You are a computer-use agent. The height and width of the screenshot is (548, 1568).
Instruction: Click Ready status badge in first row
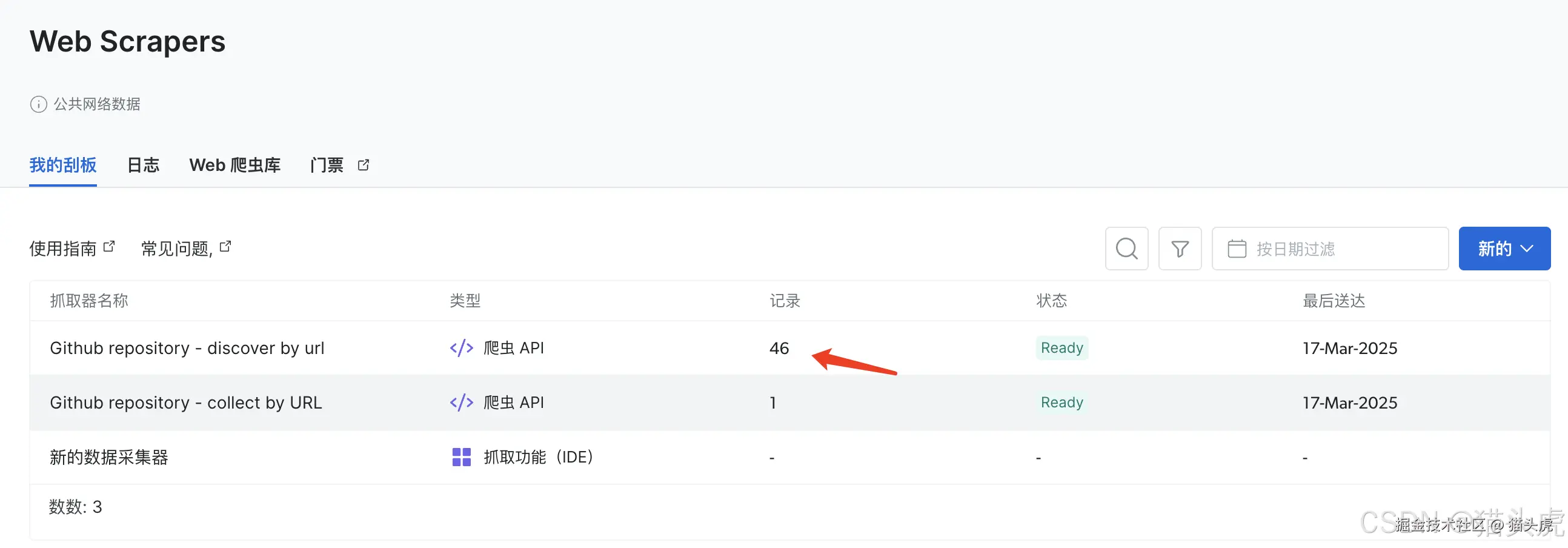pos(1061,348)
